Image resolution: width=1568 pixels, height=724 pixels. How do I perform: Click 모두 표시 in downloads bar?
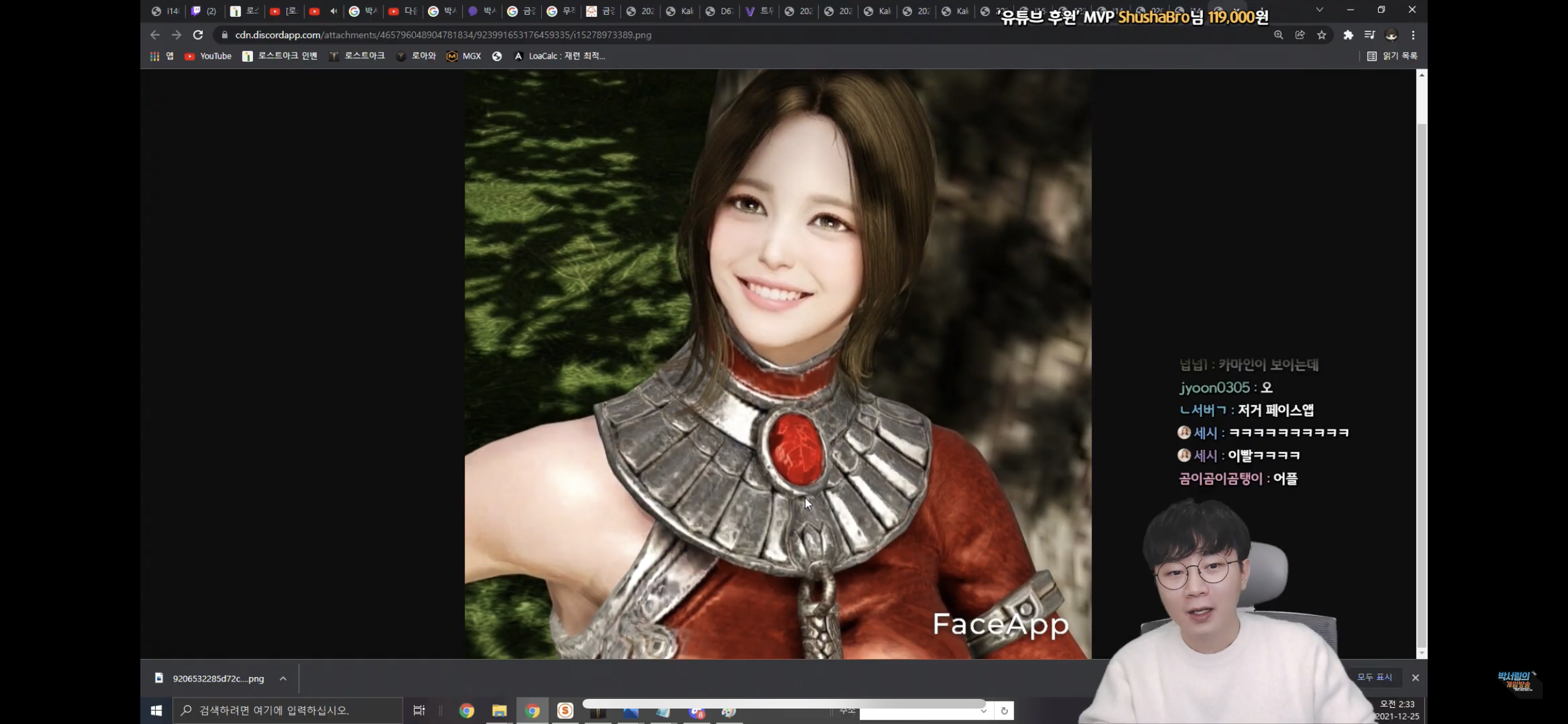tap(1374, 677)
